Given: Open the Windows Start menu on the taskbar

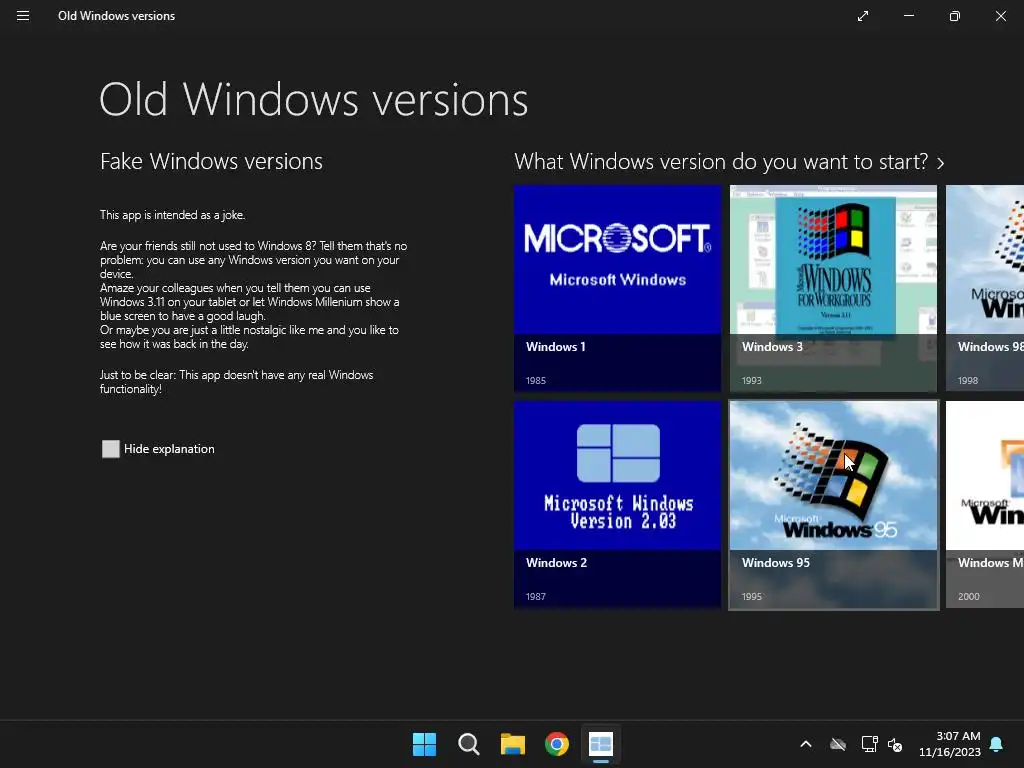Looking at the screenshot, I should pos(424,744).
